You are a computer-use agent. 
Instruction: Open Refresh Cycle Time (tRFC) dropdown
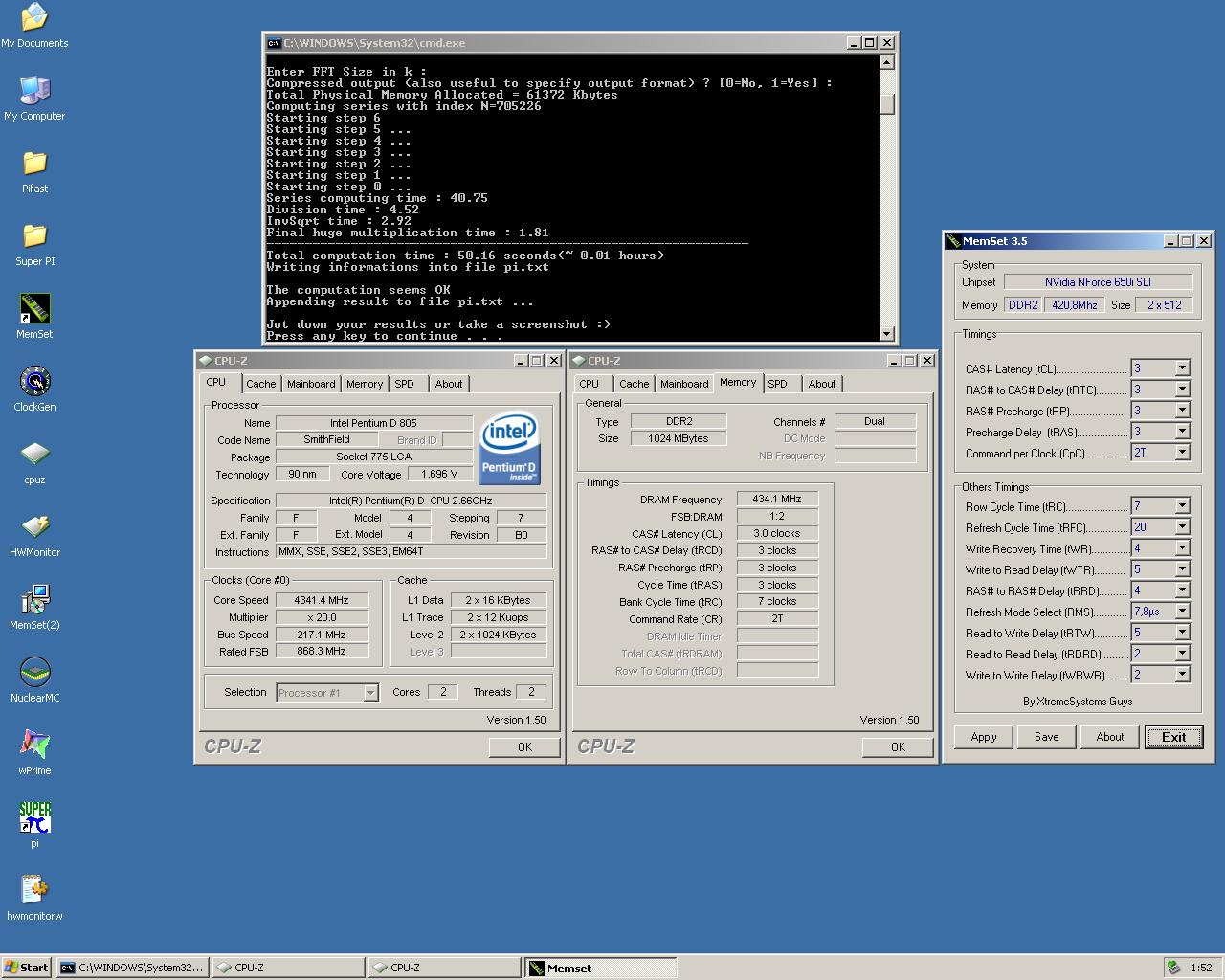[x=1182, y=527]
